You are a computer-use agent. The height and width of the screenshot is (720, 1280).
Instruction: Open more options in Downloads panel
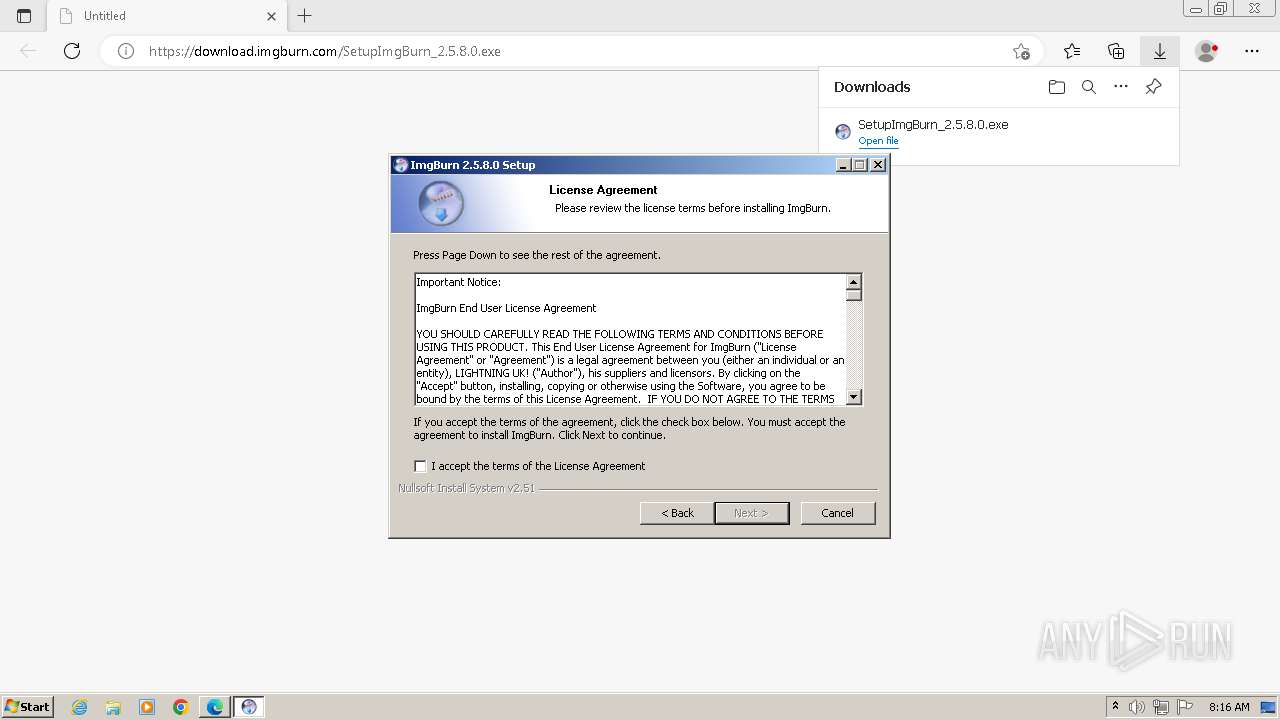(1121, 87)
